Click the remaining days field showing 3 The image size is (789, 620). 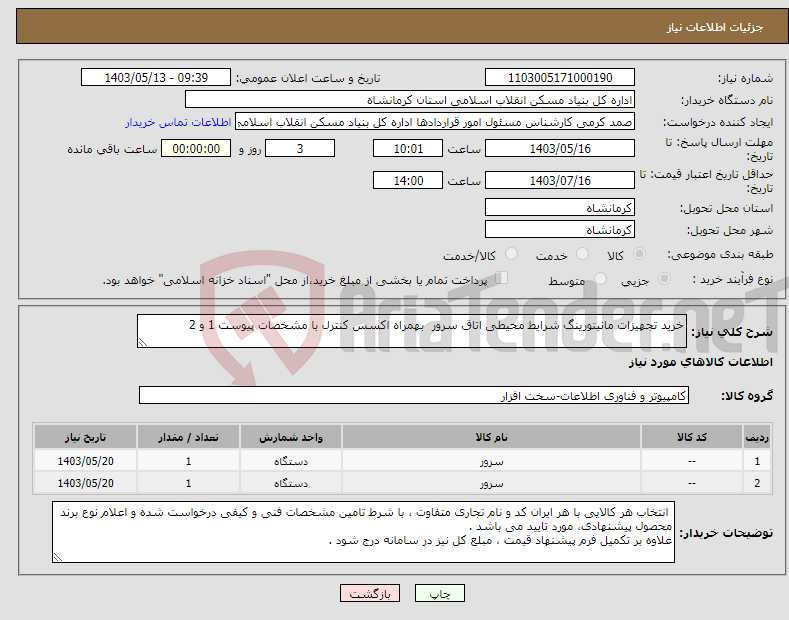click(300, 148)
